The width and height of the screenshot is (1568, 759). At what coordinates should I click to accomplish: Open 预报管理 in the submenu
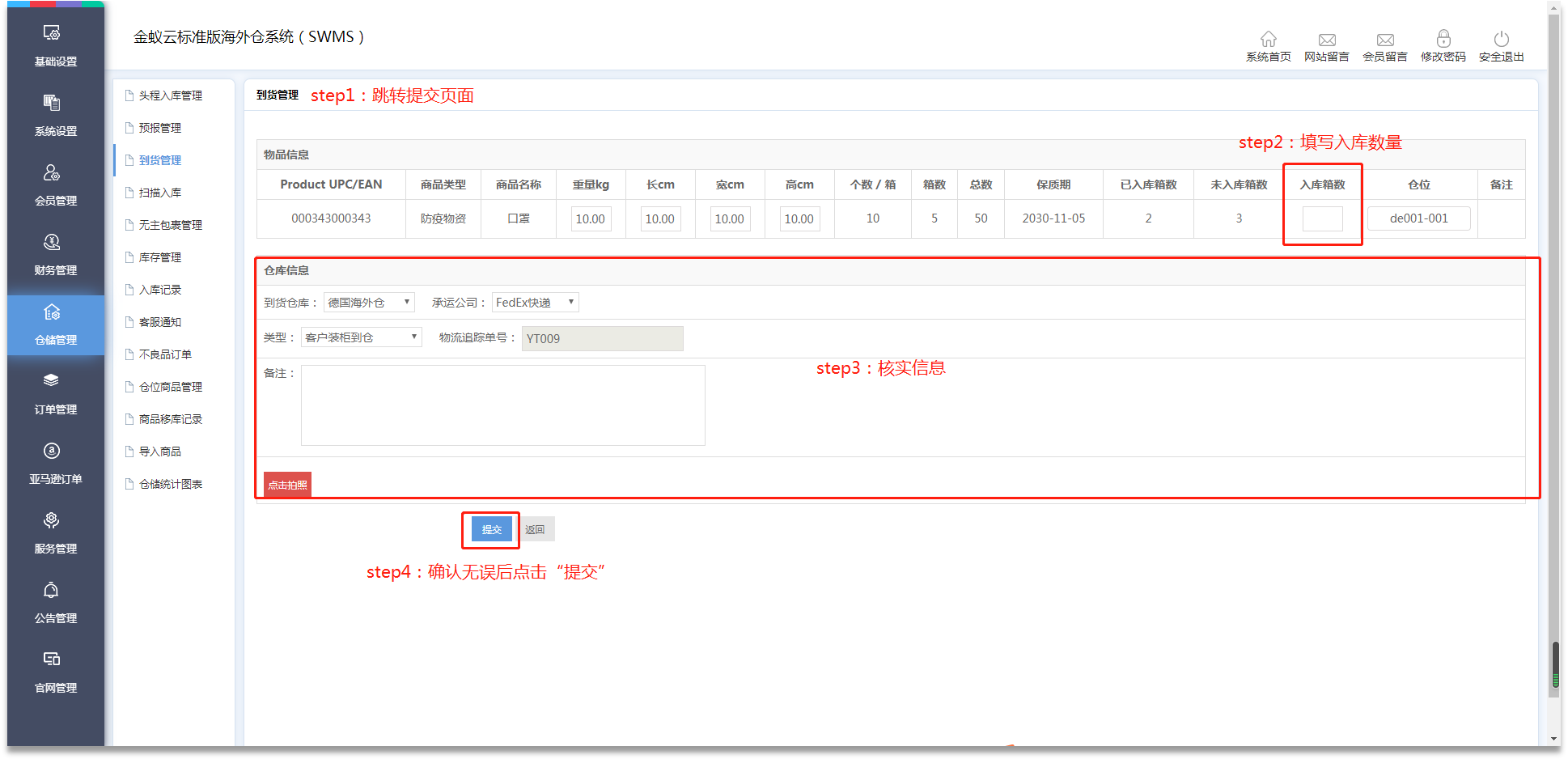coord(160,128)
